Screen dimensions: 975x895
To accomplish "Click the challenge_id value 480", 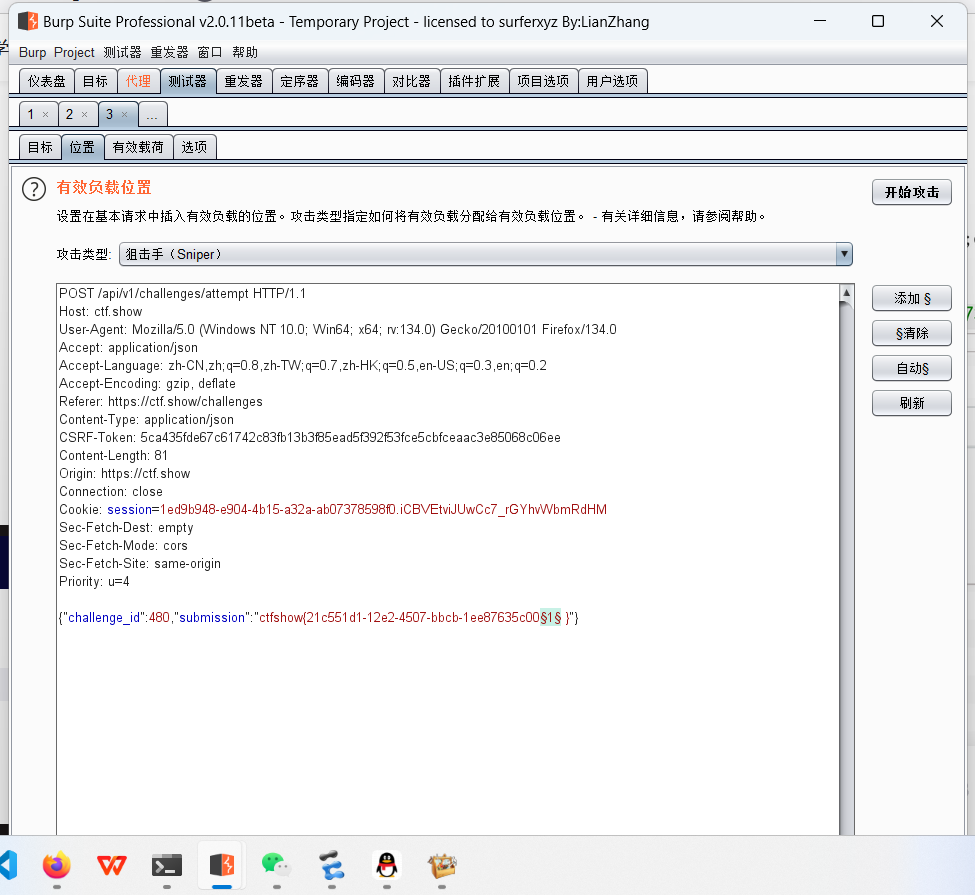I will pos(159,618).
